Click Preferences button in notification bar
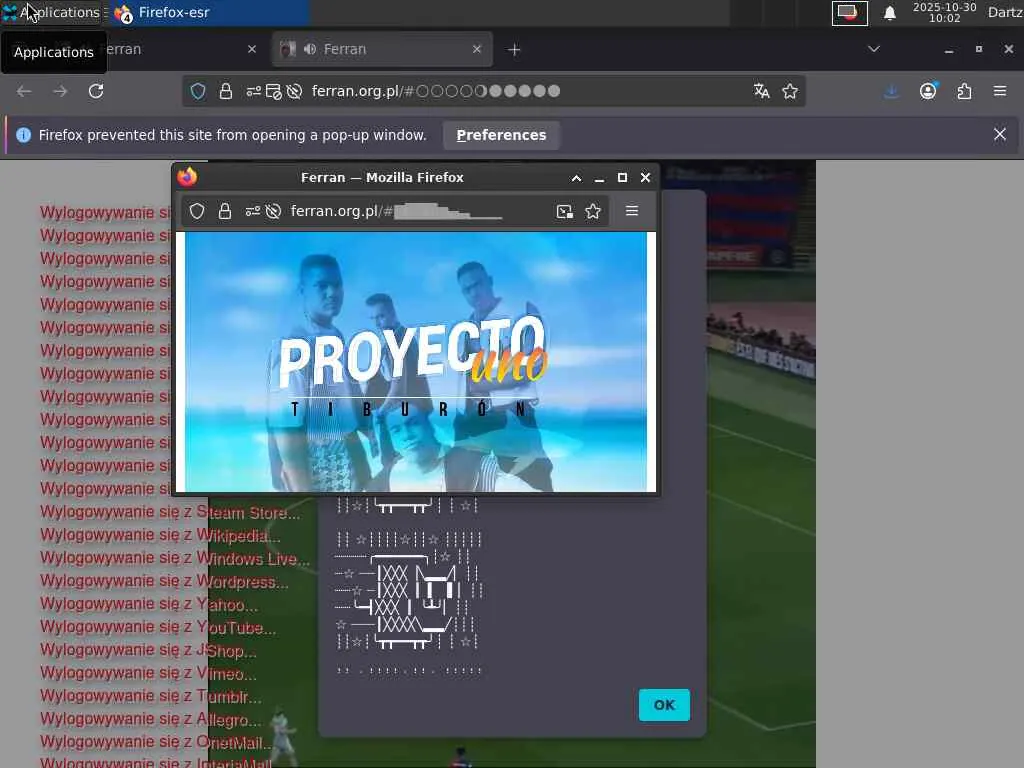This screenshot has width=1024, height=768. pyautogui.click(x=501, y=135)
